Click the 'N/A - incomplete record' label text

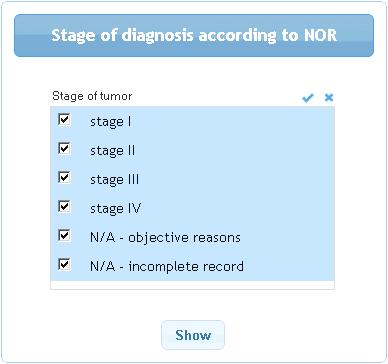click(167, 267)
